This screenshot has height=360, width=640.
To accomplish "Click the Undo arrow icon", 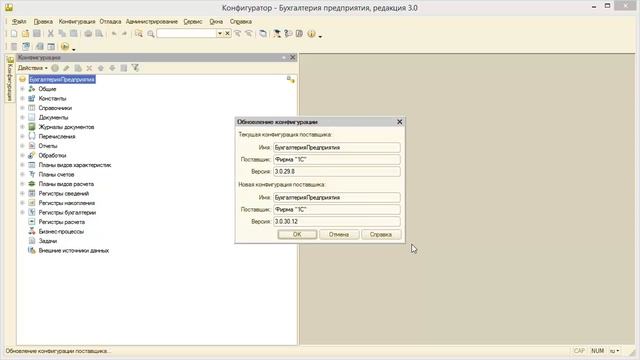I will [114, 33].
